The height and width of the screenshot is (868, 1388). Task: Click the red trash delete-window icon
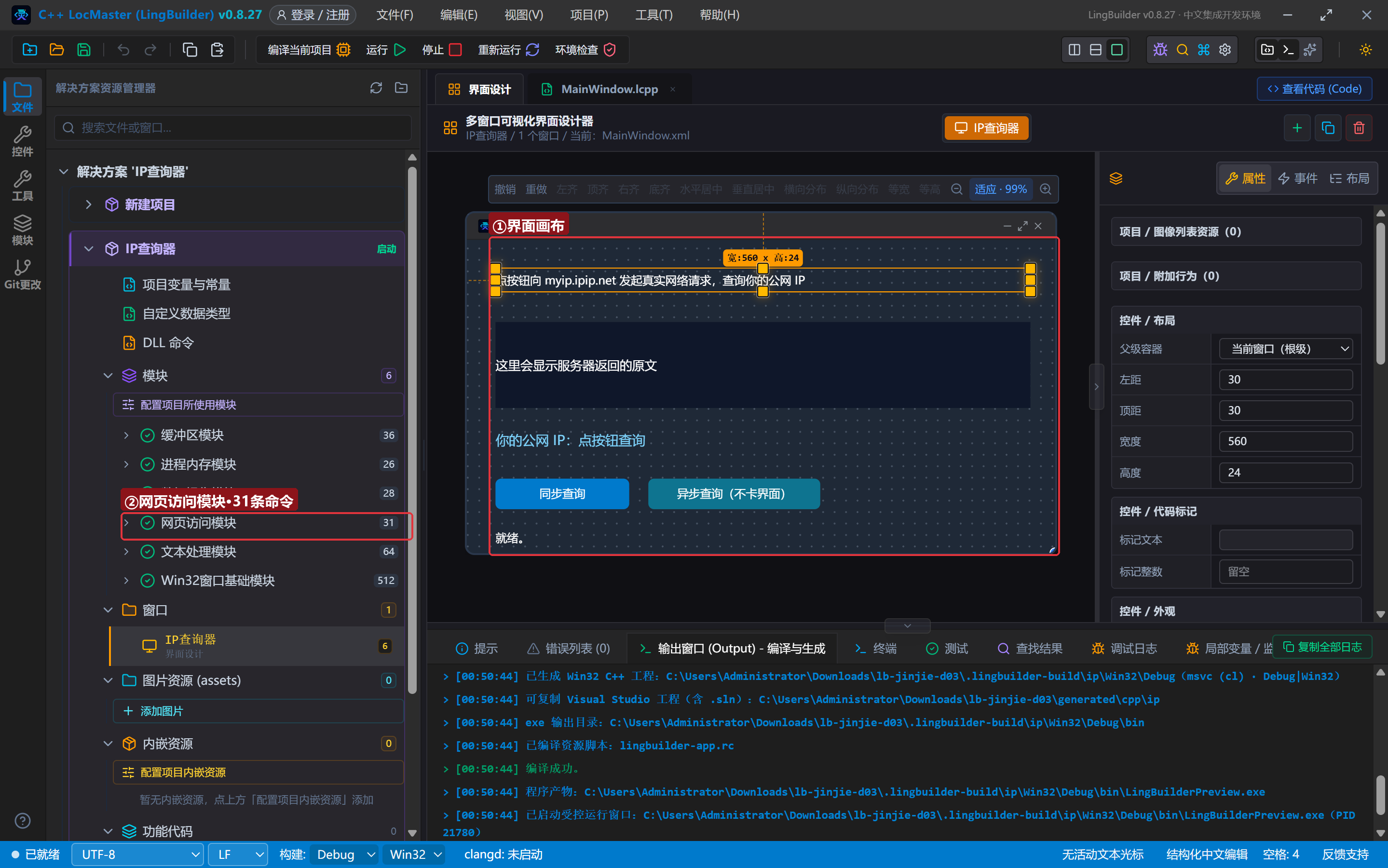(1359, 128)
